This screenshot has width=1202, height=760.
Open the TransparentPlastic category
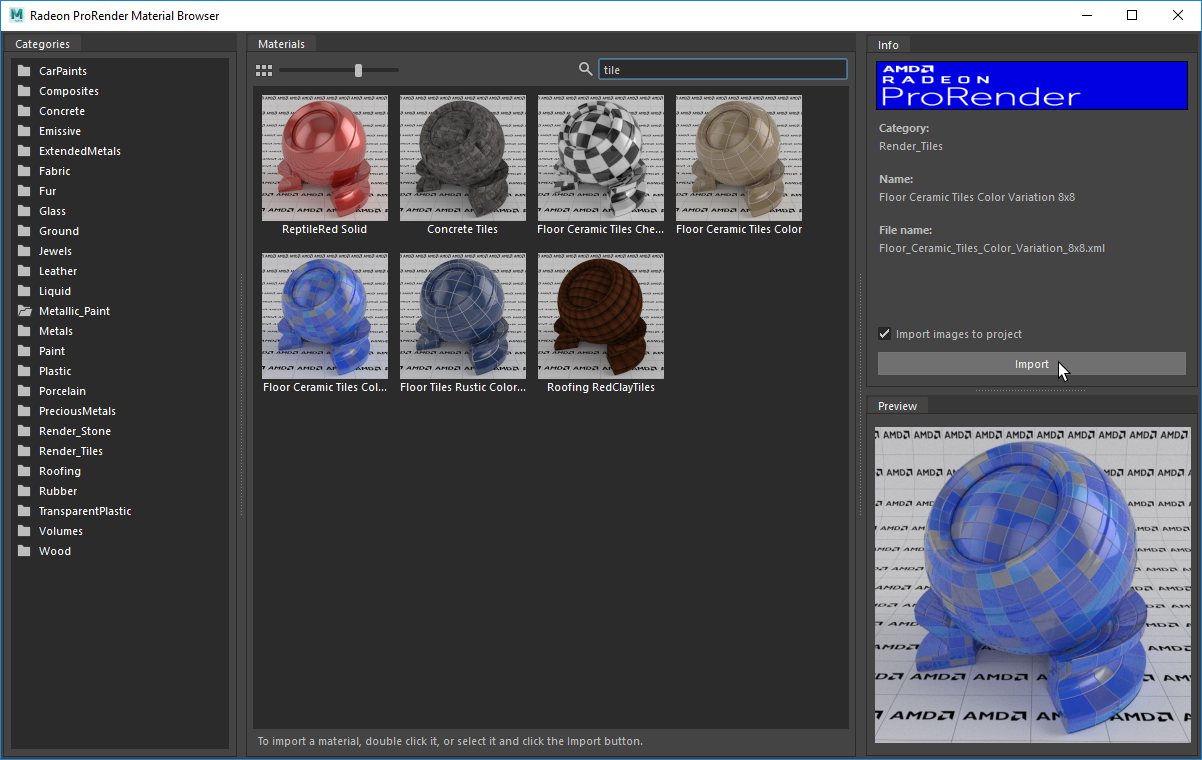click(85, 511)
